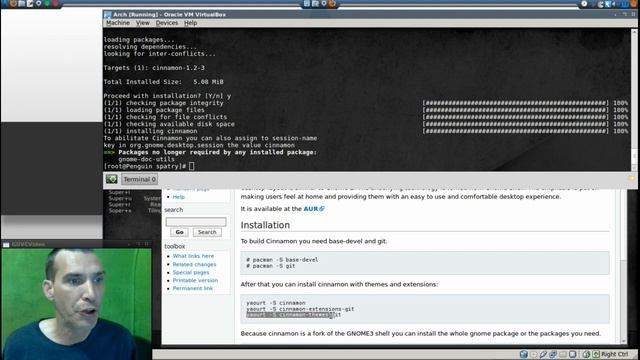
Task: Click the VirtualBox shared folders status icon
Action: click(563, 354)
